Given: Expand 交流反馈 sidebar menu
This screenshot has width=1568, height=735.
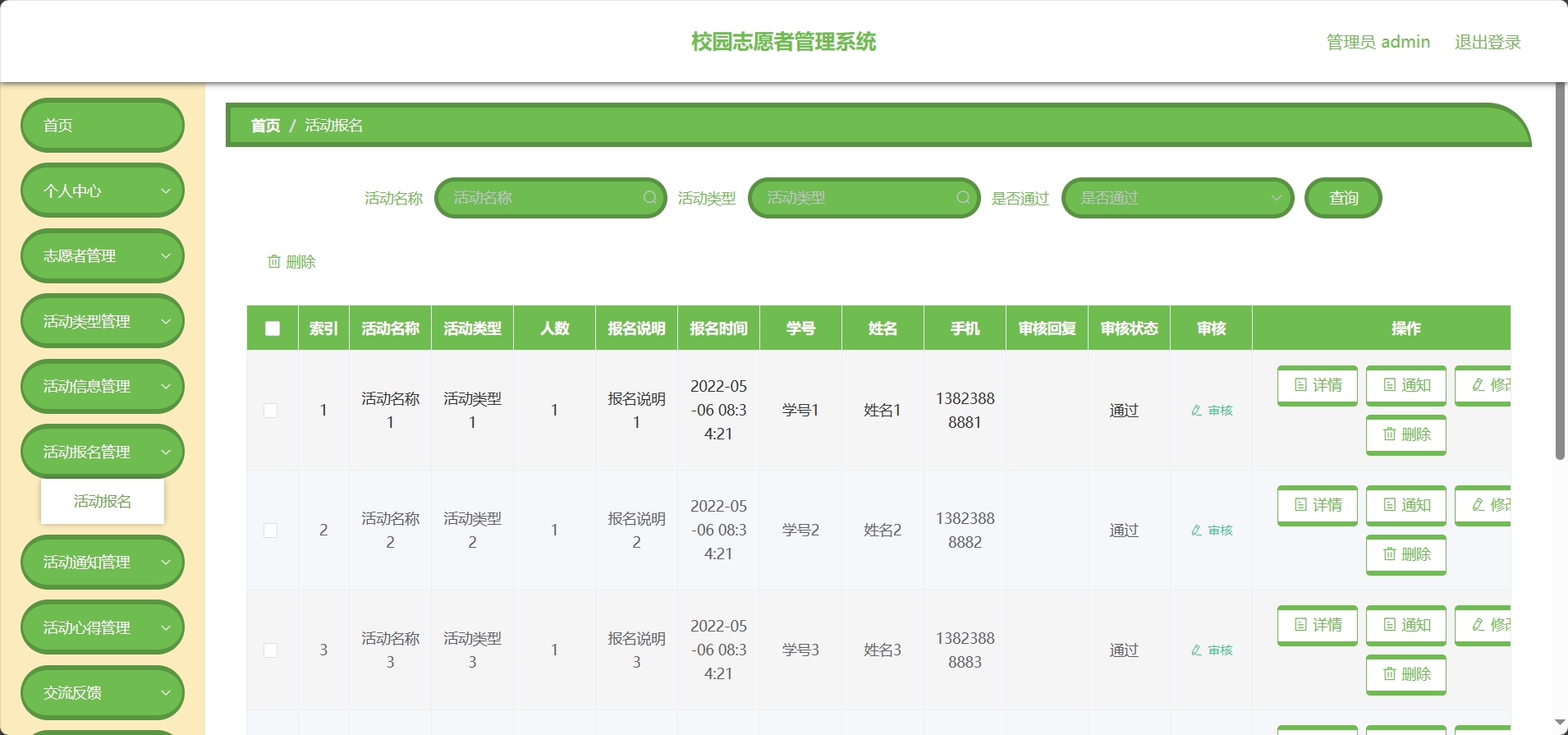Looking at the screenshot, I should (x=103, y=692).
